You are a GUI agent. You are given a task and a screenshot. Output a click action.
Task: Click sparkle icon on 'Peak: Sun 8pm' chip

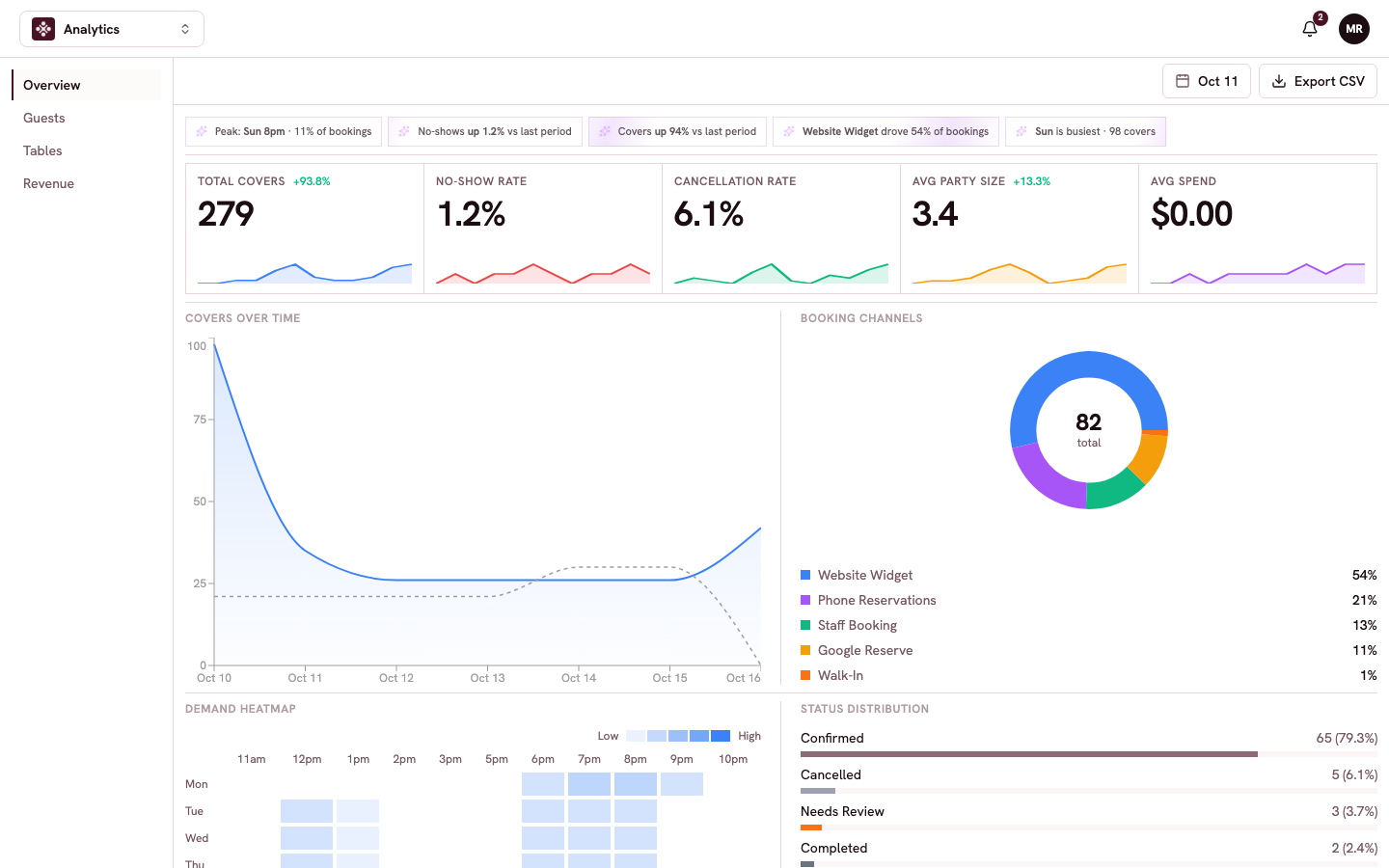coord(202,131)
